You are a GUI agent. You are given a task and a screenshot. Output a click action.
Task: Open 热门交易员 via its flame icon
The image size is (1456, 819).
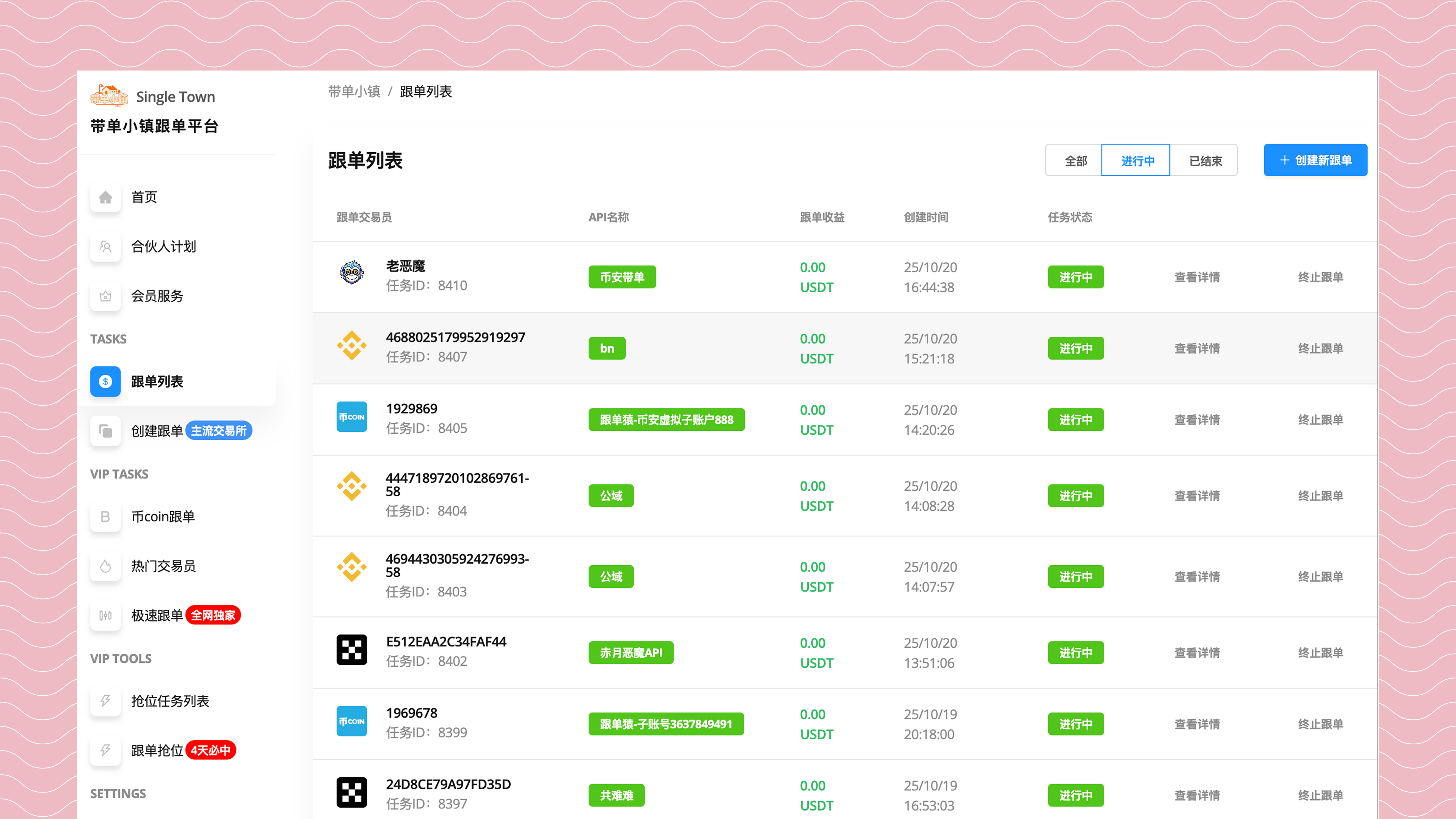click(x=105, y=566)
